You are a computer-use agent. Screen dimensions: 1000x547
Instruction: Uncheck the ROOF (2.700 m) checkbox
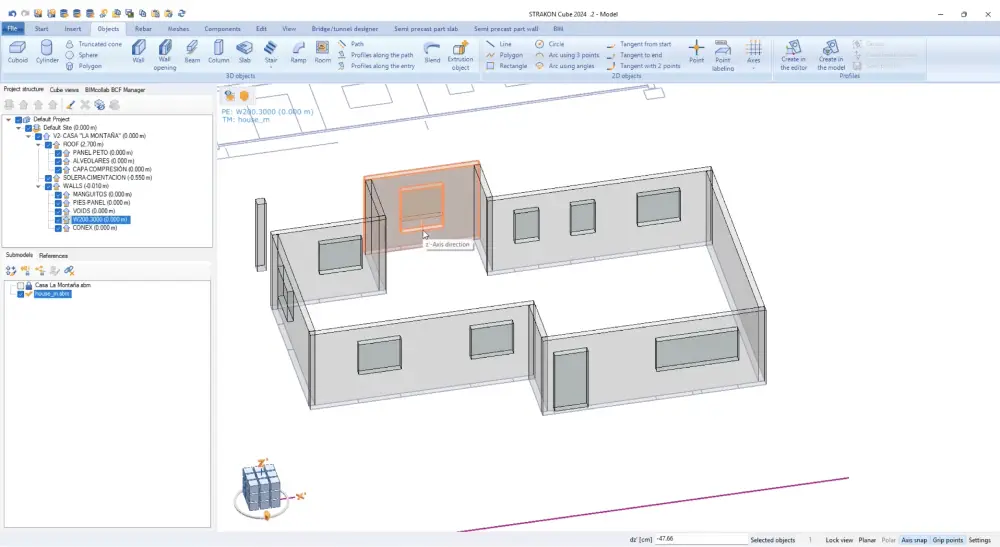49,144
